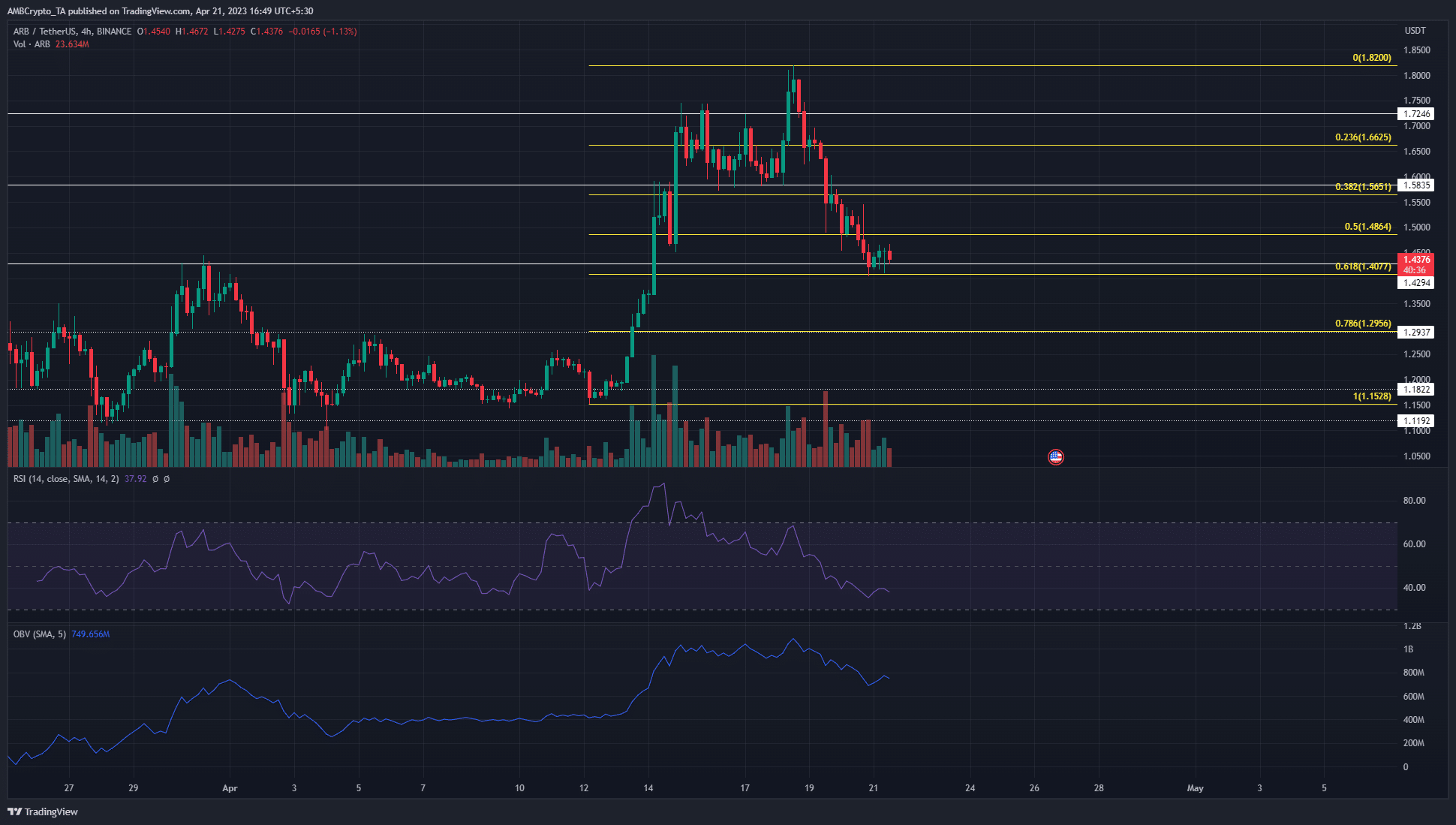Click the 24 date axis label
Screen dimensions: 1456x825
point(970,788)
